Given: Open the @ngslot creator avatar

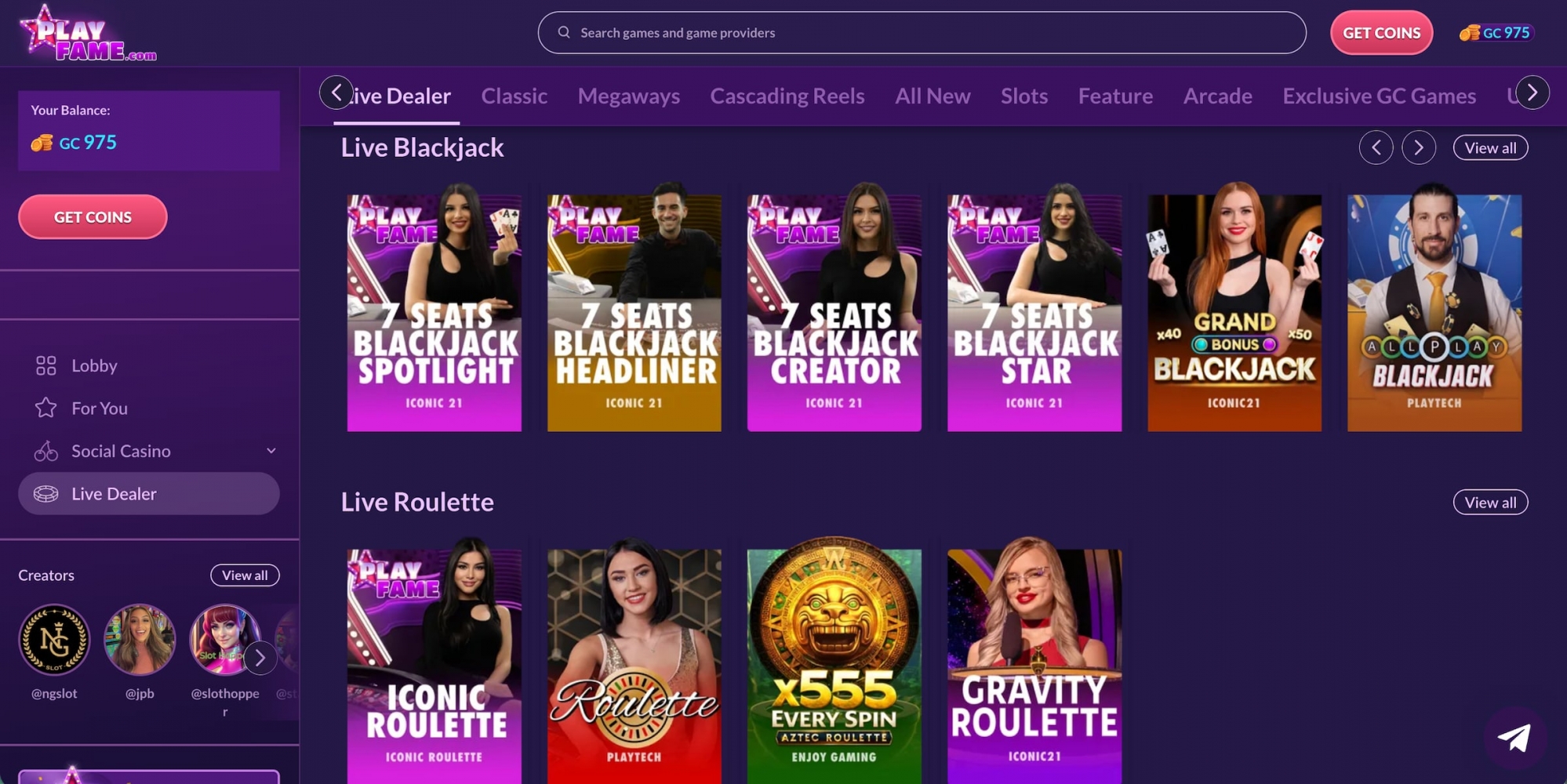Looking at the screenshot, I should (x=54, y=640).
